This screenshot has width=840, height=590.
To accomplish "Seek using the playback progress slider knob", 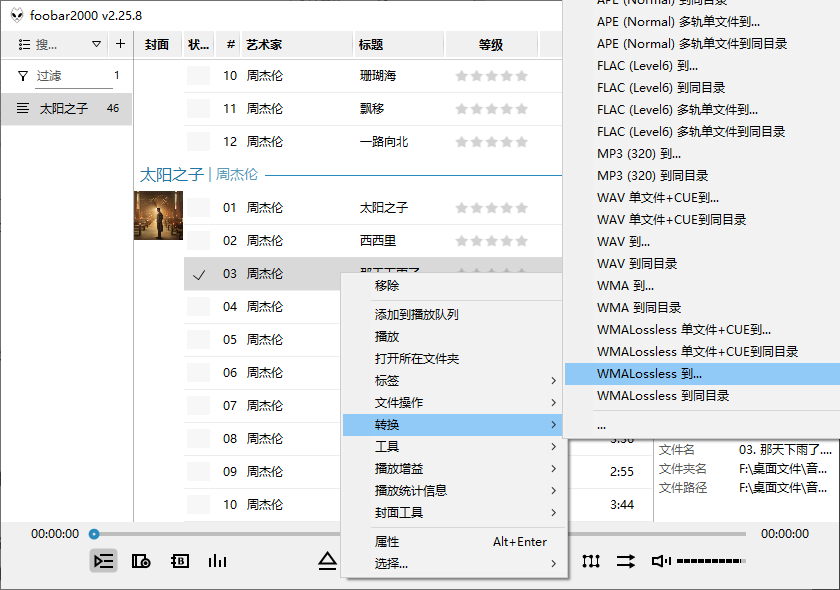I will coord(94,534).
